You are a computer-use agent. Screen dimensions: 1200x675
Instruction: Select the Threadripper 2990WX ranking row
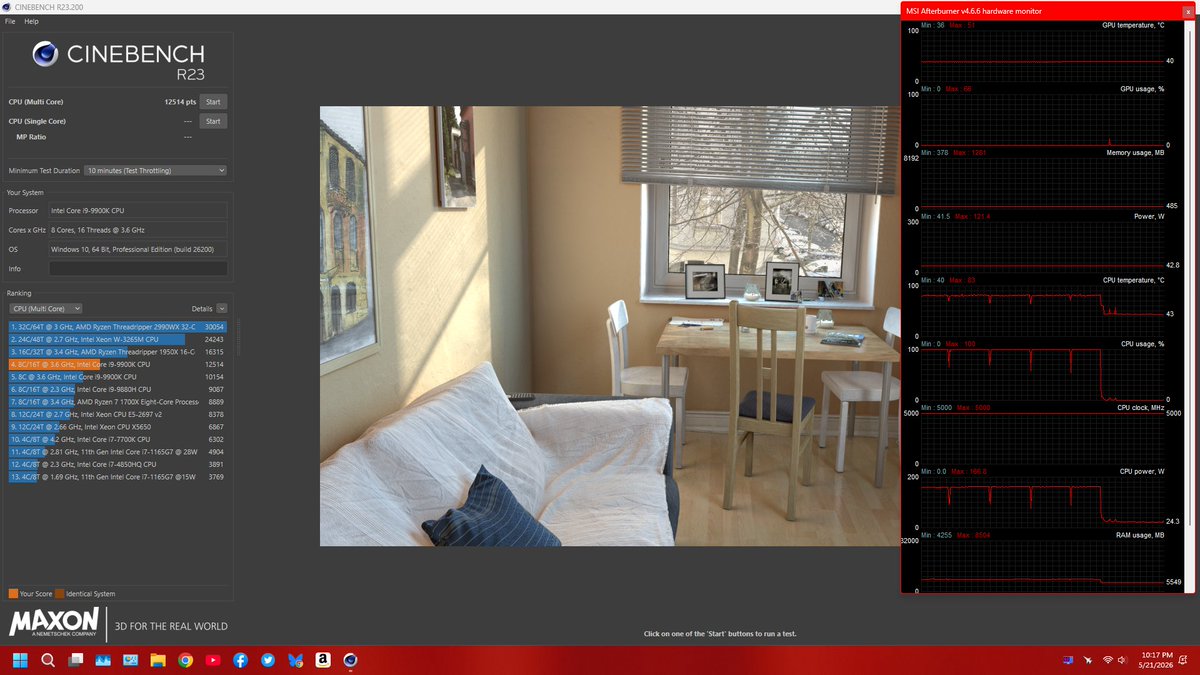[x=118, y=327]
